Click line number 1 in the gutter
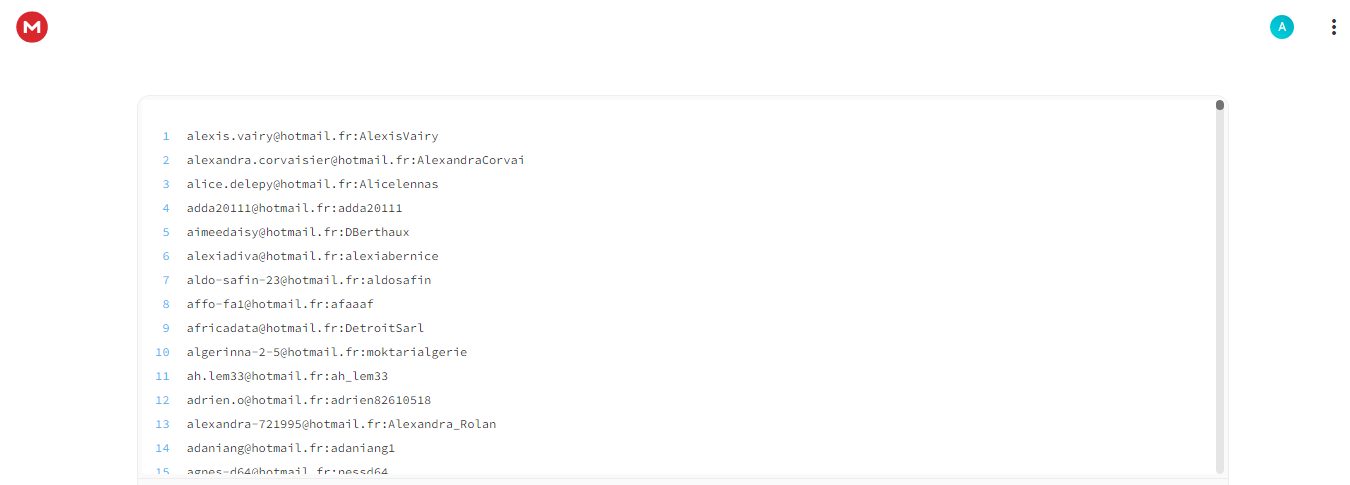Viewport: 1350px width, 485px height. pos(166,136)
